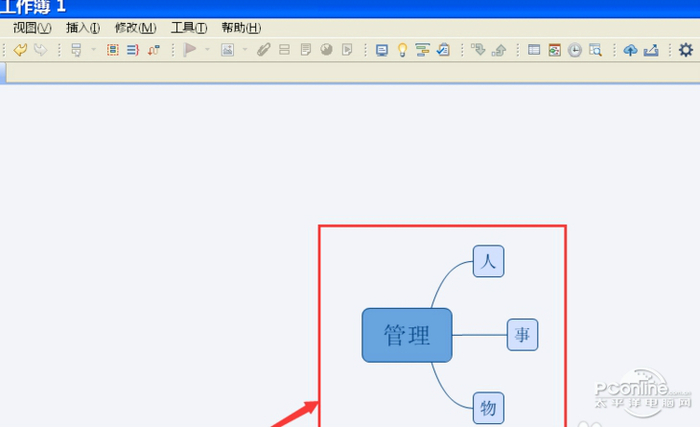Click the flag Marker icon

pos(190,49)
